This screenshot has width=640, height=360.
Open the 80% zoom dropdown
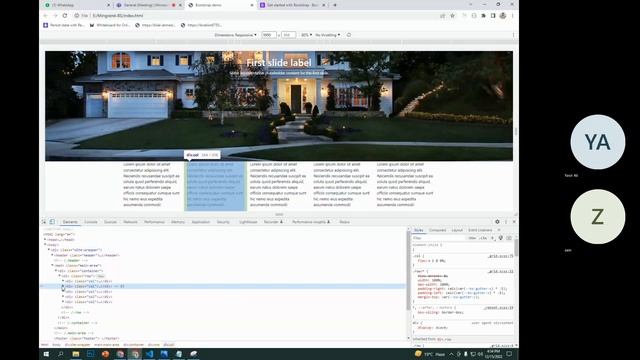(307, 35)
